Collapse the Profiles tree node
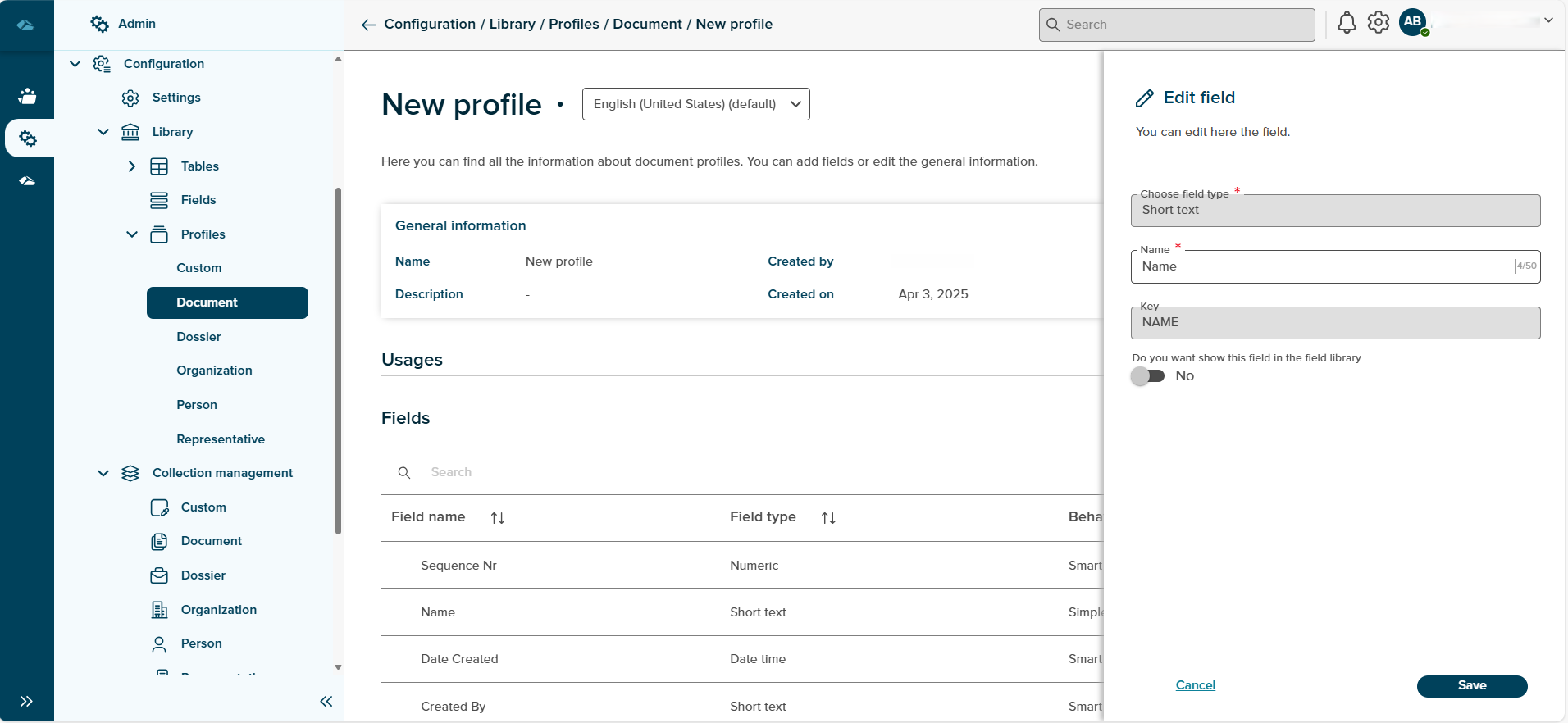Image resolution: width=1568 pixels, height=723 pixels. [x=132, y=234]
